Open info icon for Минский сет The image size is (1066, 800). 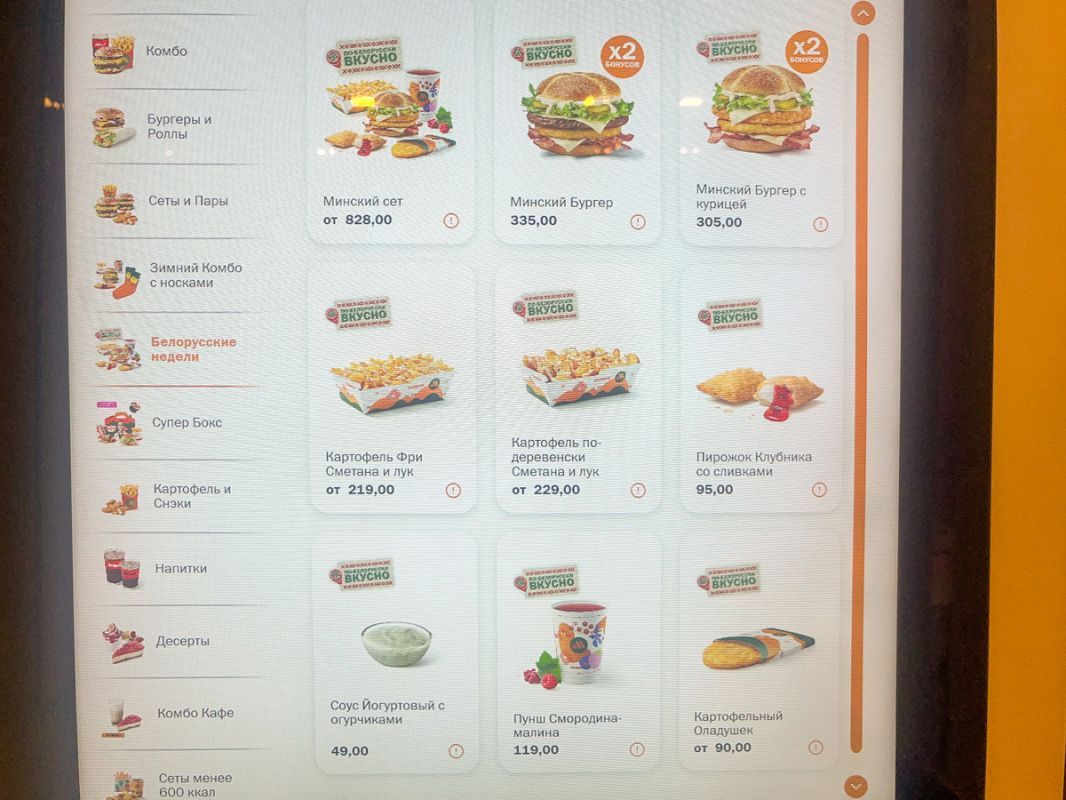(x=451, y=220)
